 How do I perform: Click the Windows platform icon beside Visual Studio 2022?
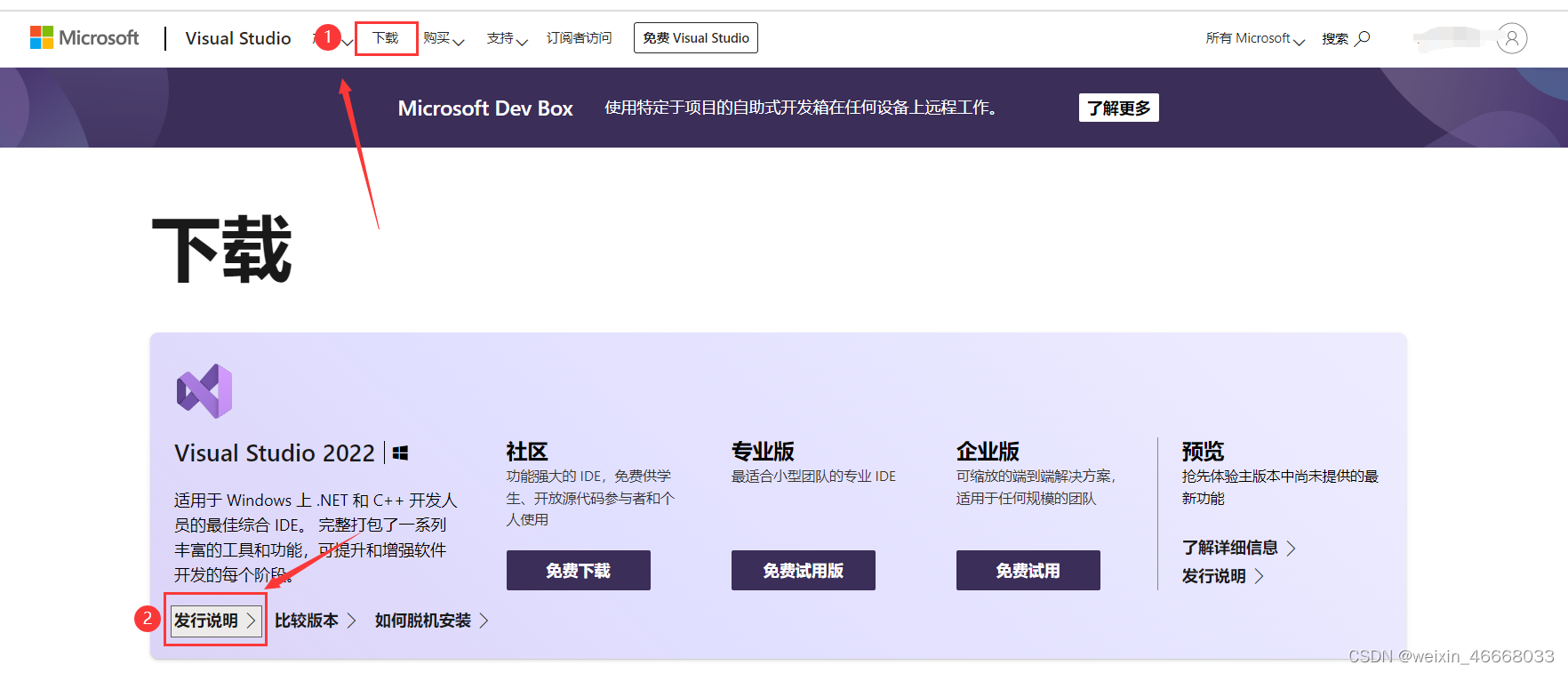(400, 453)
